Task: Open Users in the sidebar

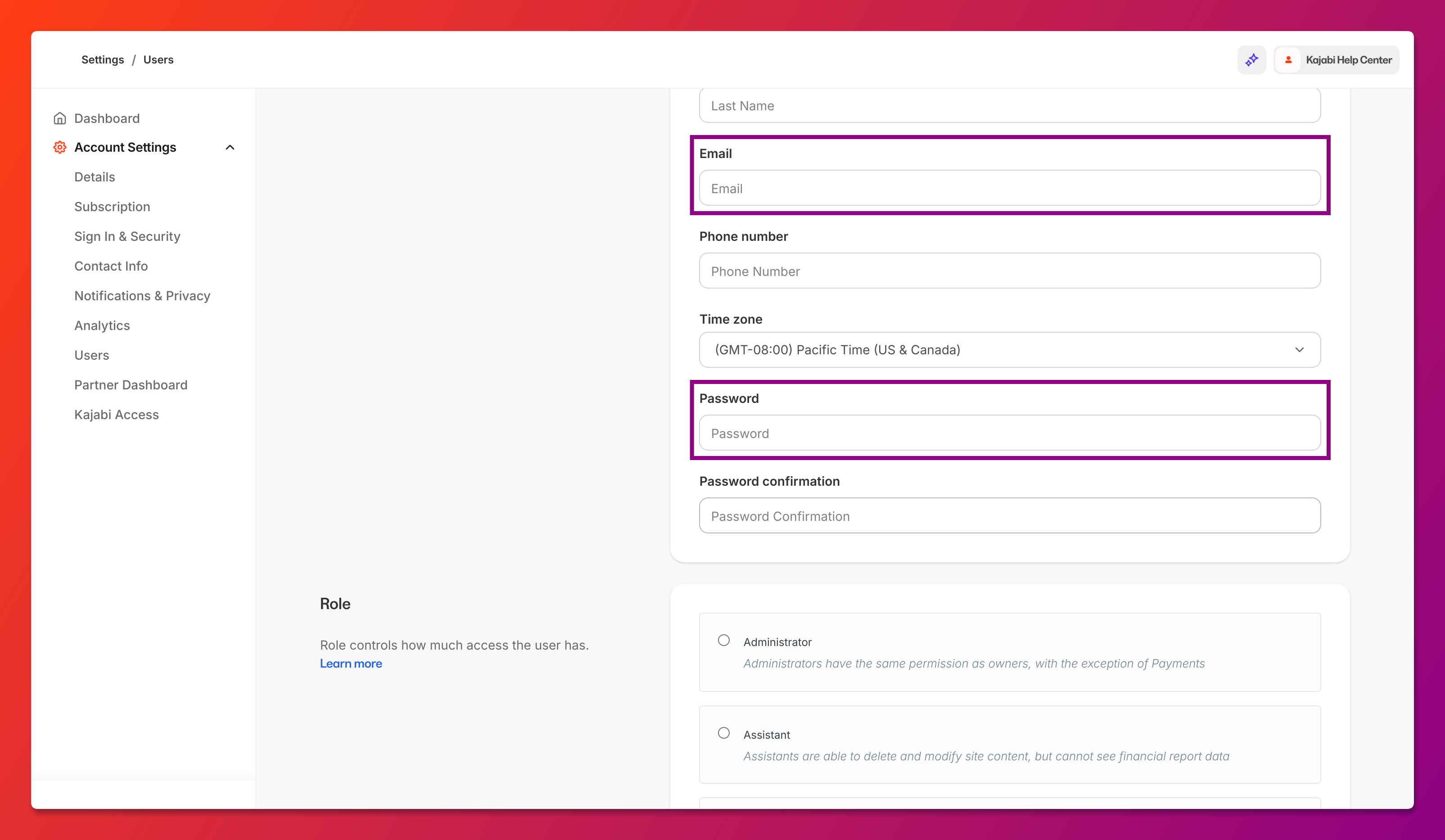Action: tap(92, 356)
